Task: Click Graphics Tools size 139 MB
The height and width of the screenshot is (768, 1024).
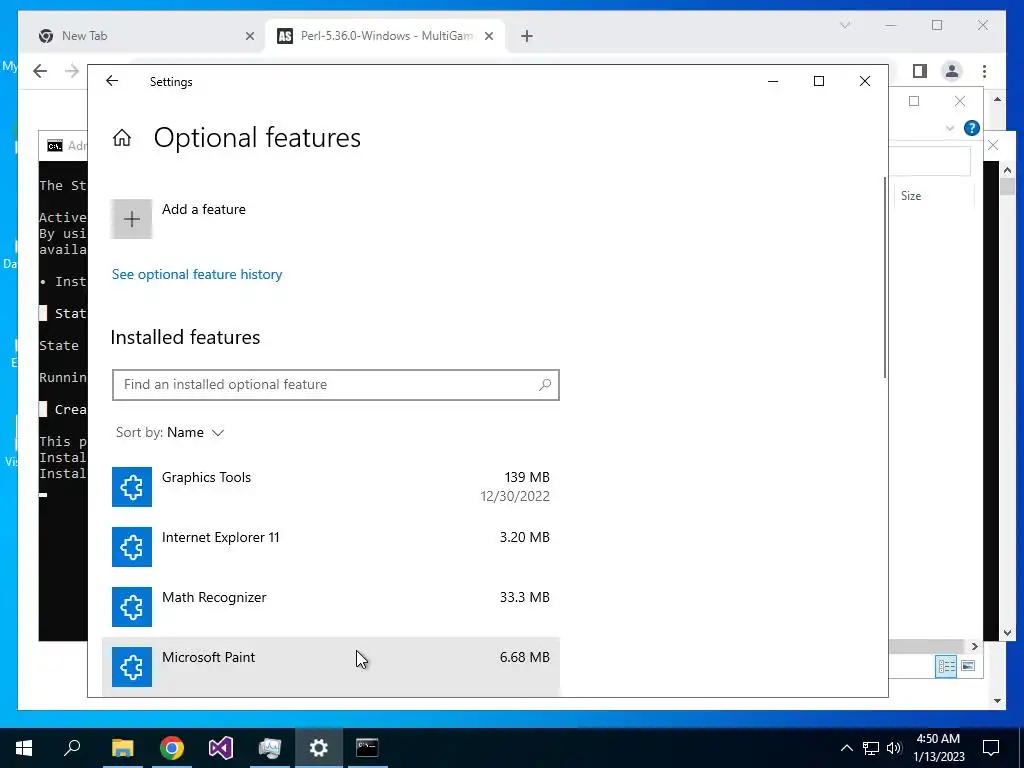Action: [527, 477]
